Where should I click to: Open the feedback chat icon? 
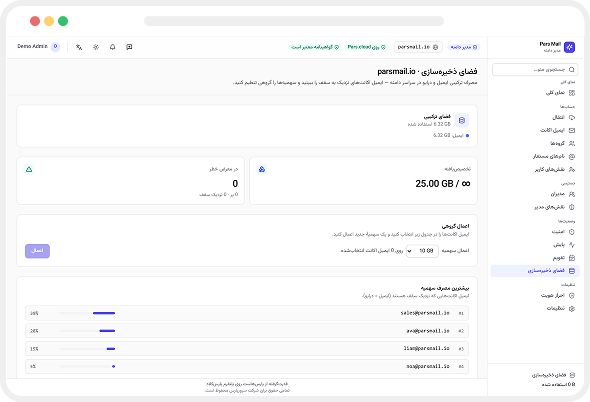coord(129,47)
